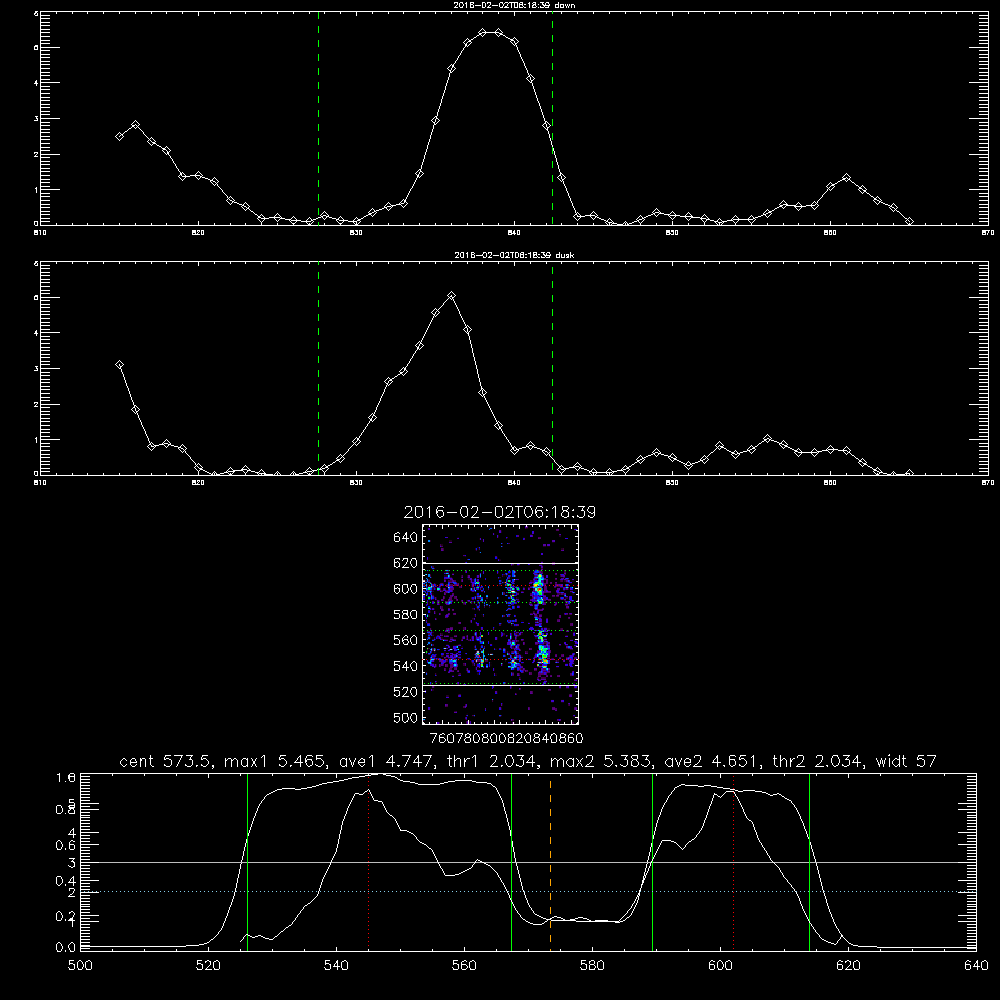Click the red dotted line near 602 in the bottom plot

(x=733, y=861)
